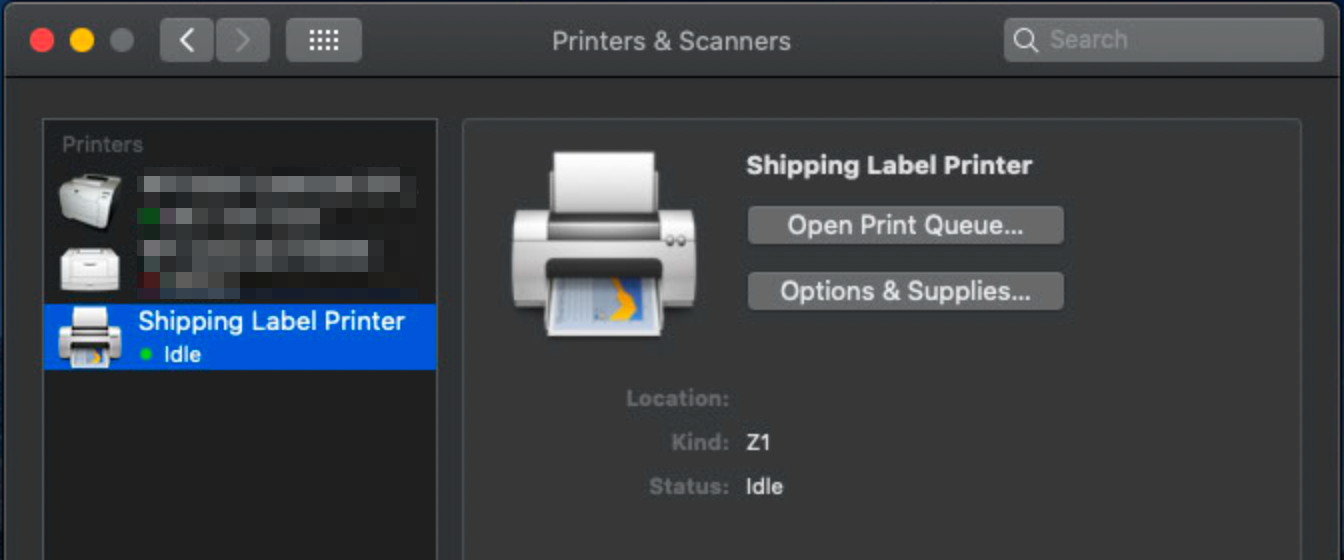Click the green Idle status dot
The height and width of the screenshot is (560, 1344).
tap(147, 354)
